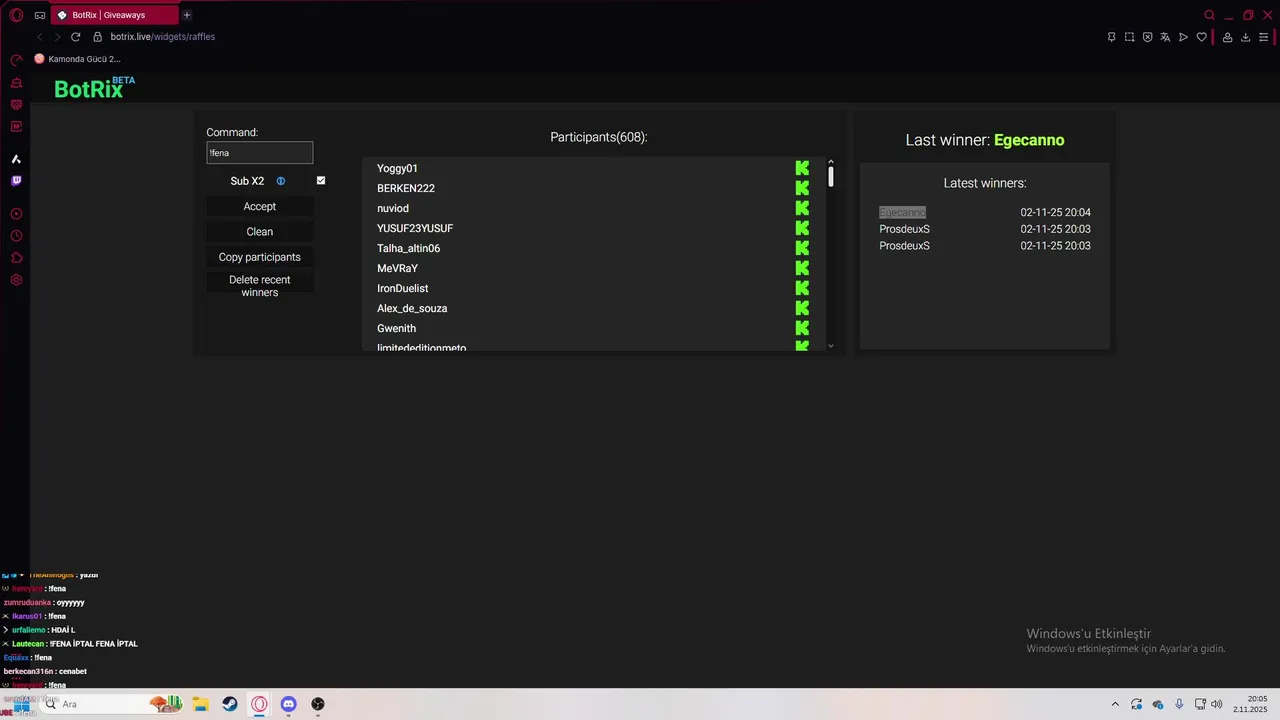Show hidden system tray icons
The height and width of the screenshot is (720, 1280).
point(1115,704)
